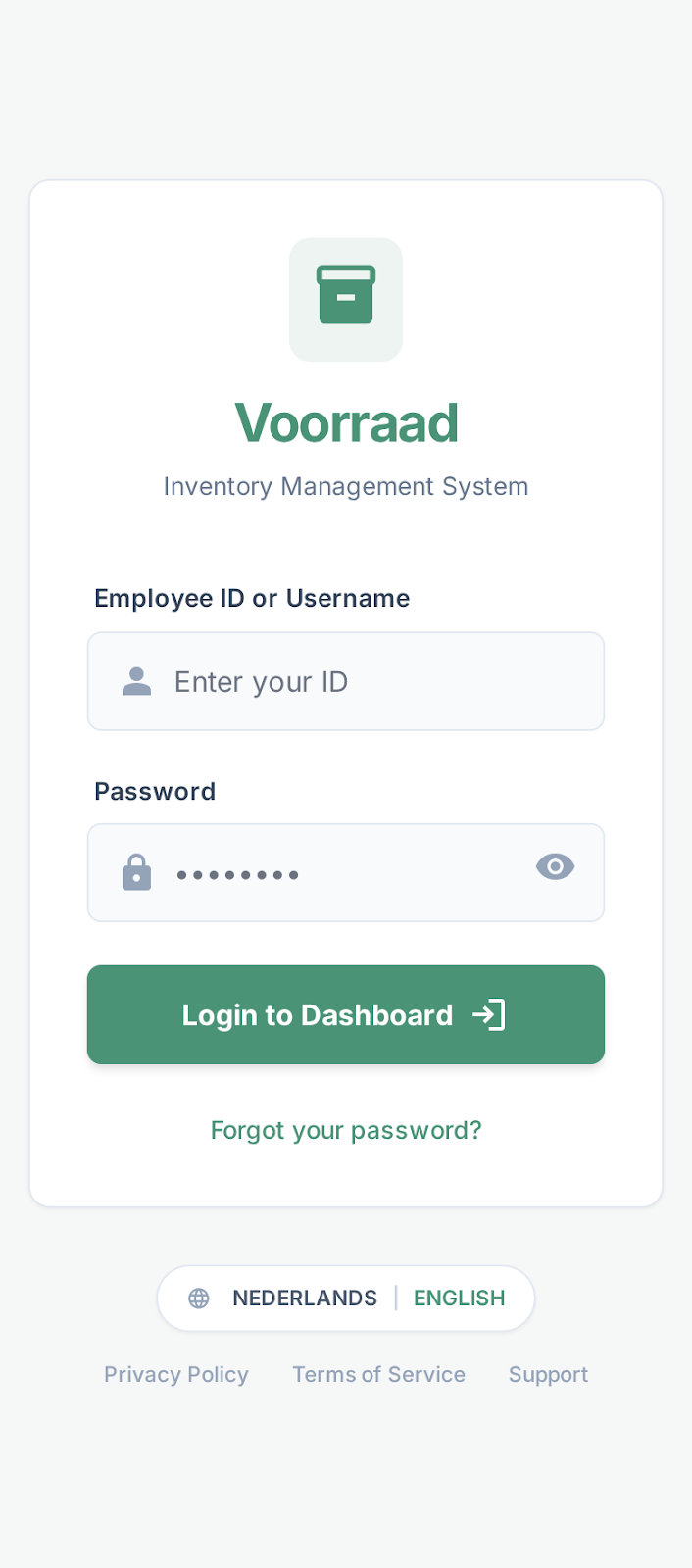692x1568 pixels.
Task: Click the Inventory Management System subtitle
Action: point(346,486)
